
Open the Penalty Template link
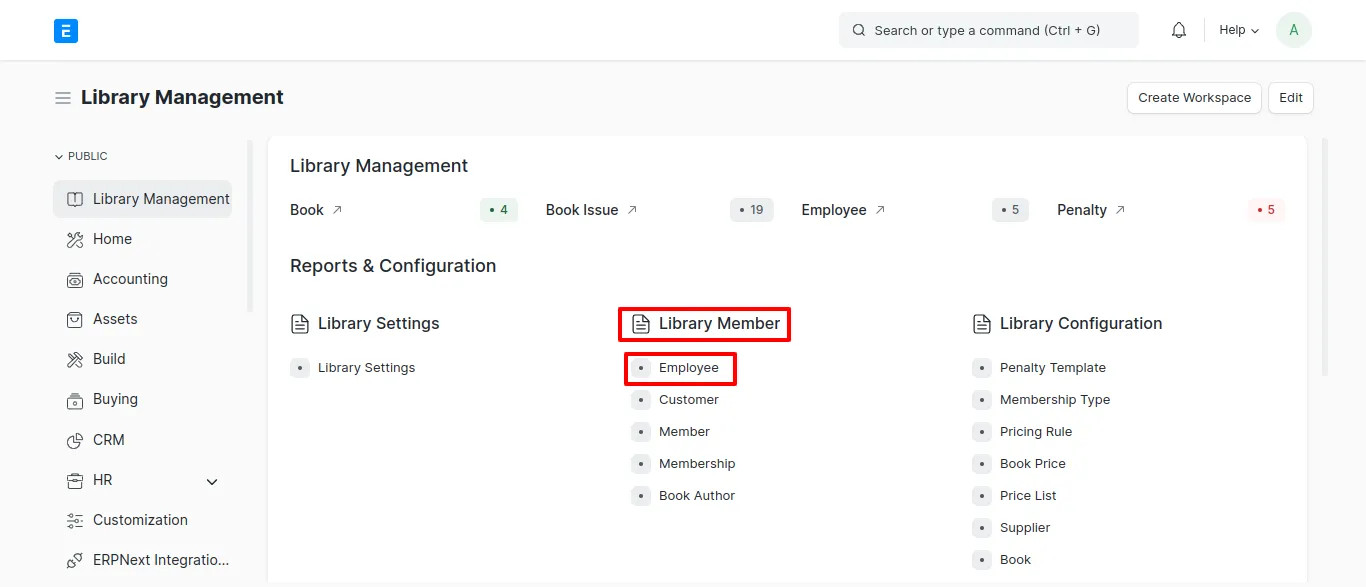[1052, 368]
